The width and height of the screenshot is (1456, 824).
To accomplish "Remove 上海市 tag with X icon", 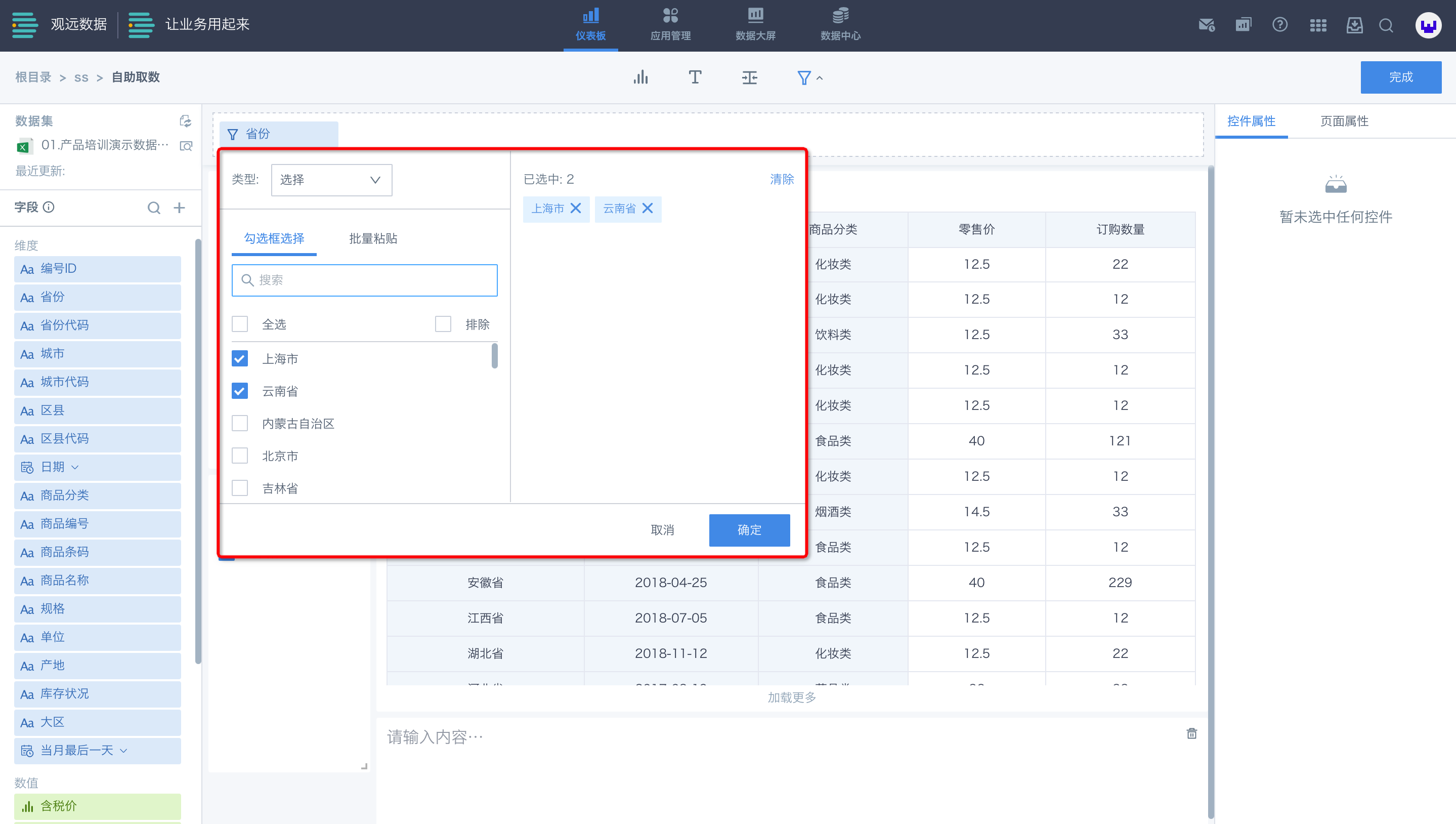I will pos(576,208).
